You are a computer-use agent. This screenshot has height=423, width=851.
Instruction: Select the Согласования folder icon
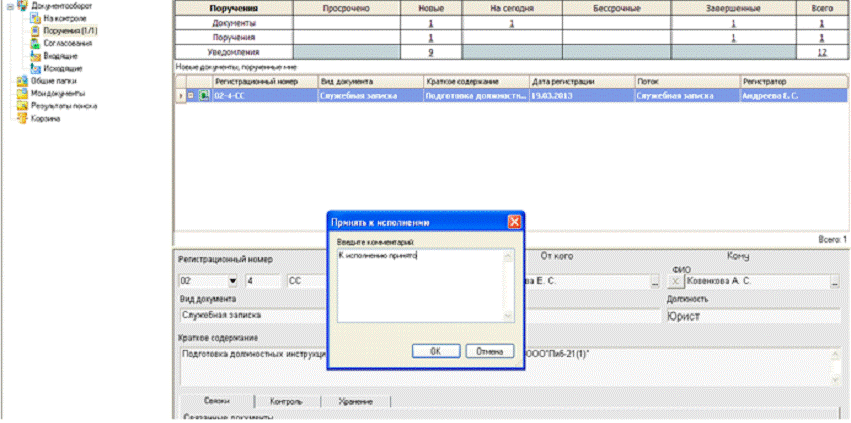click(x=36, y=44)
